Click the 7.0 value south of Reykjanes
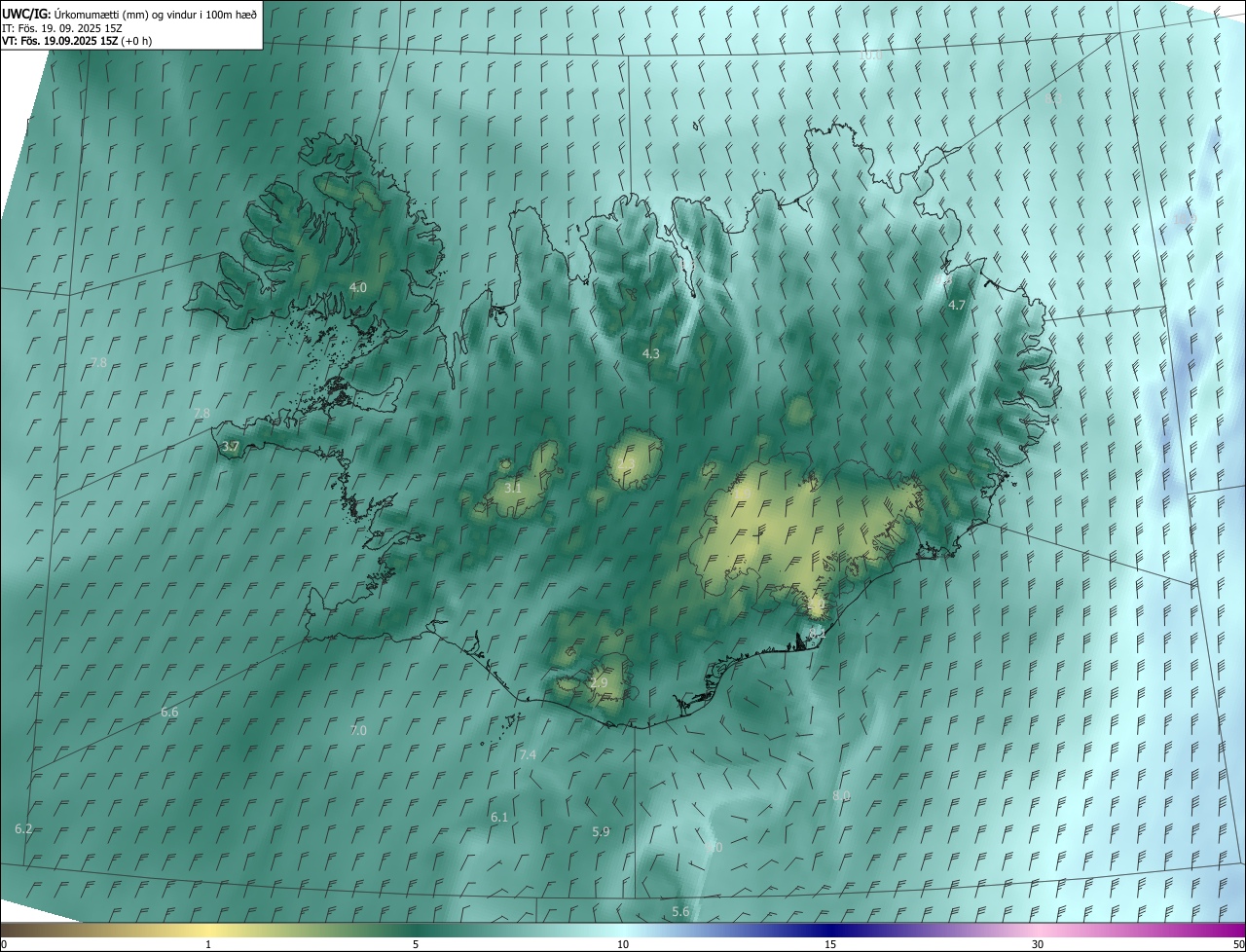Screen dimensions: 1246x952 pyautogui.click(x=358, y=730)
